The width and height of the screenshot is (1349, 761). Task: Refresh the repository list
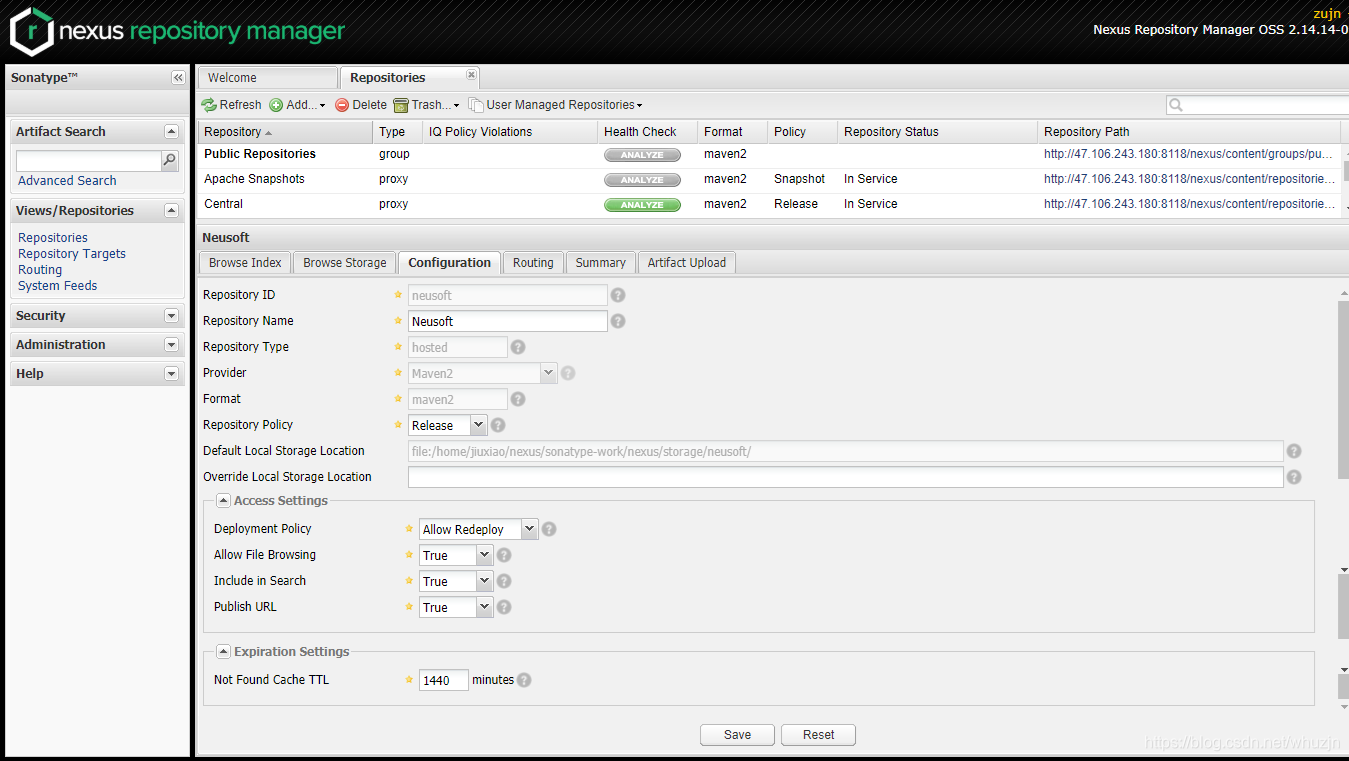[231, 105]
